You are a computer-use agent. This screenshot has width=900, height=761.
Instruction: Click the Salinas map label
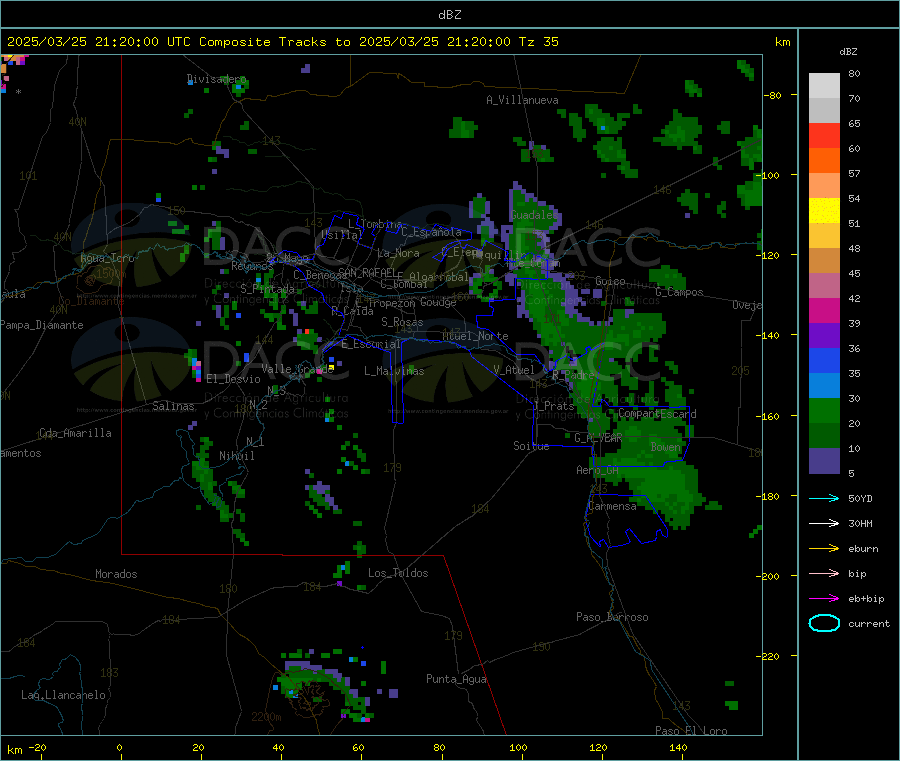173,406
